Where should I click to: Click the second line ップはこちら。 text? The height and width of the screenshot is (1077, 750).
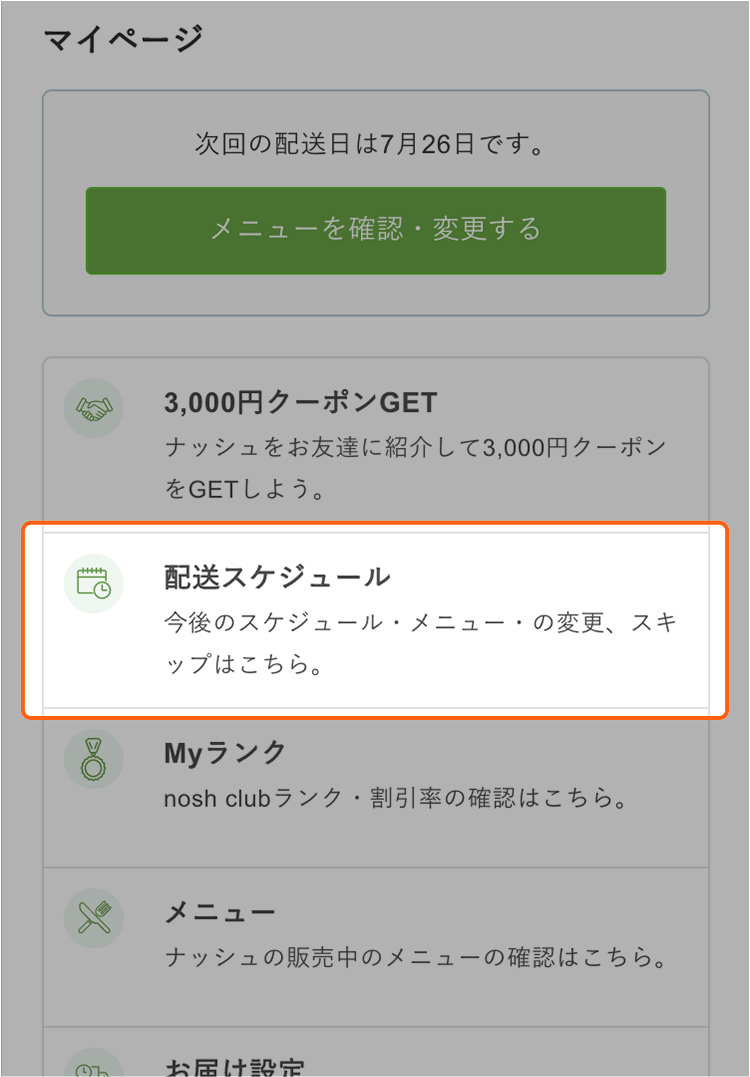click(243, 665)
